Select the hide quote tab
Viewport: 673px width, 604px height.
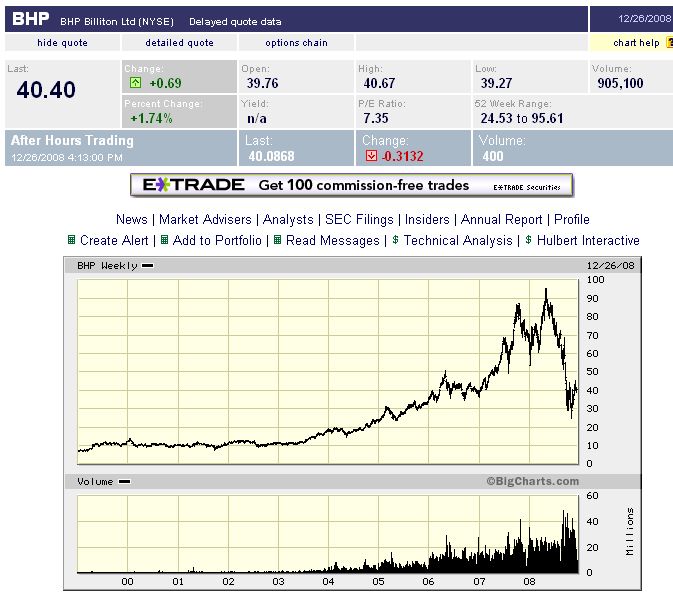point(62,42)
